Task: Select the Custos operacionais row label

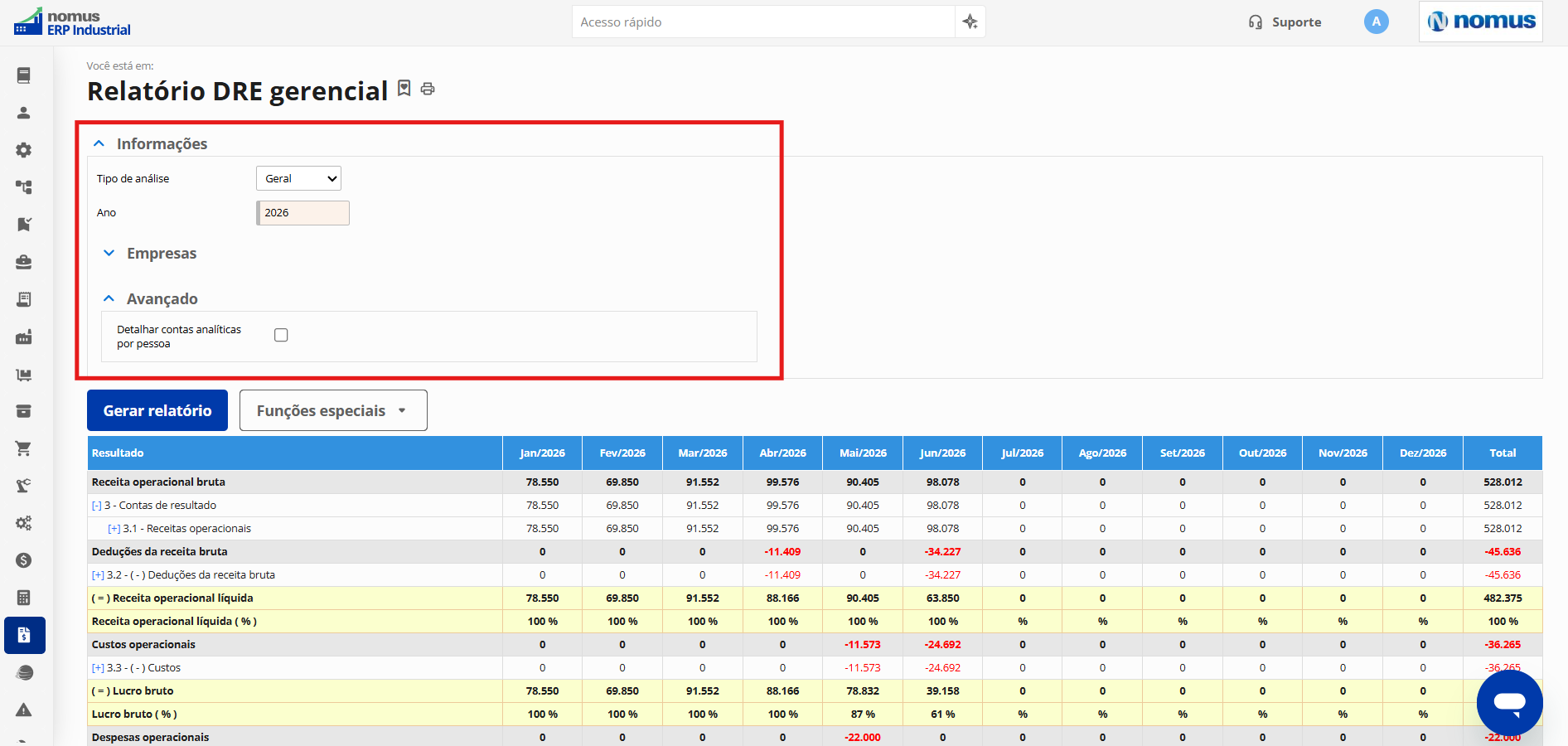Action: [x=143, y=645]
